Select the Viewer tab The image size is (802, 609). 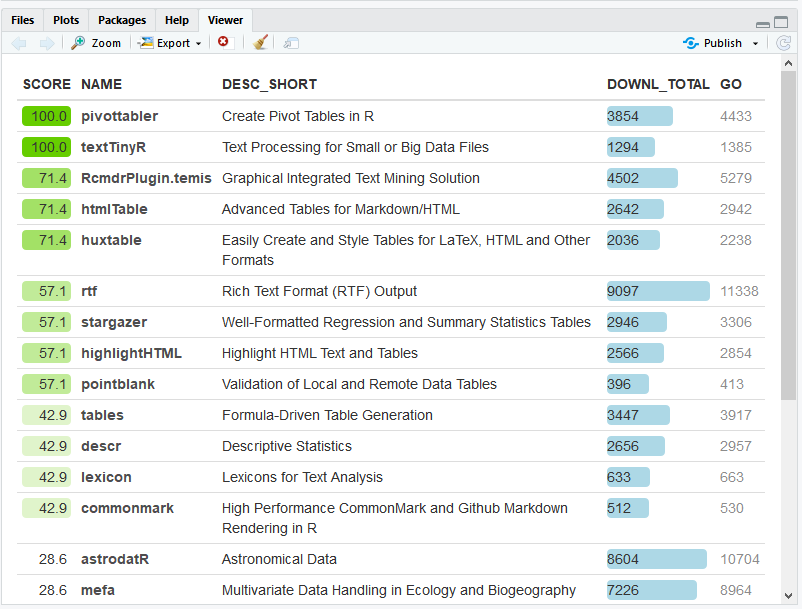pos(225,20)
